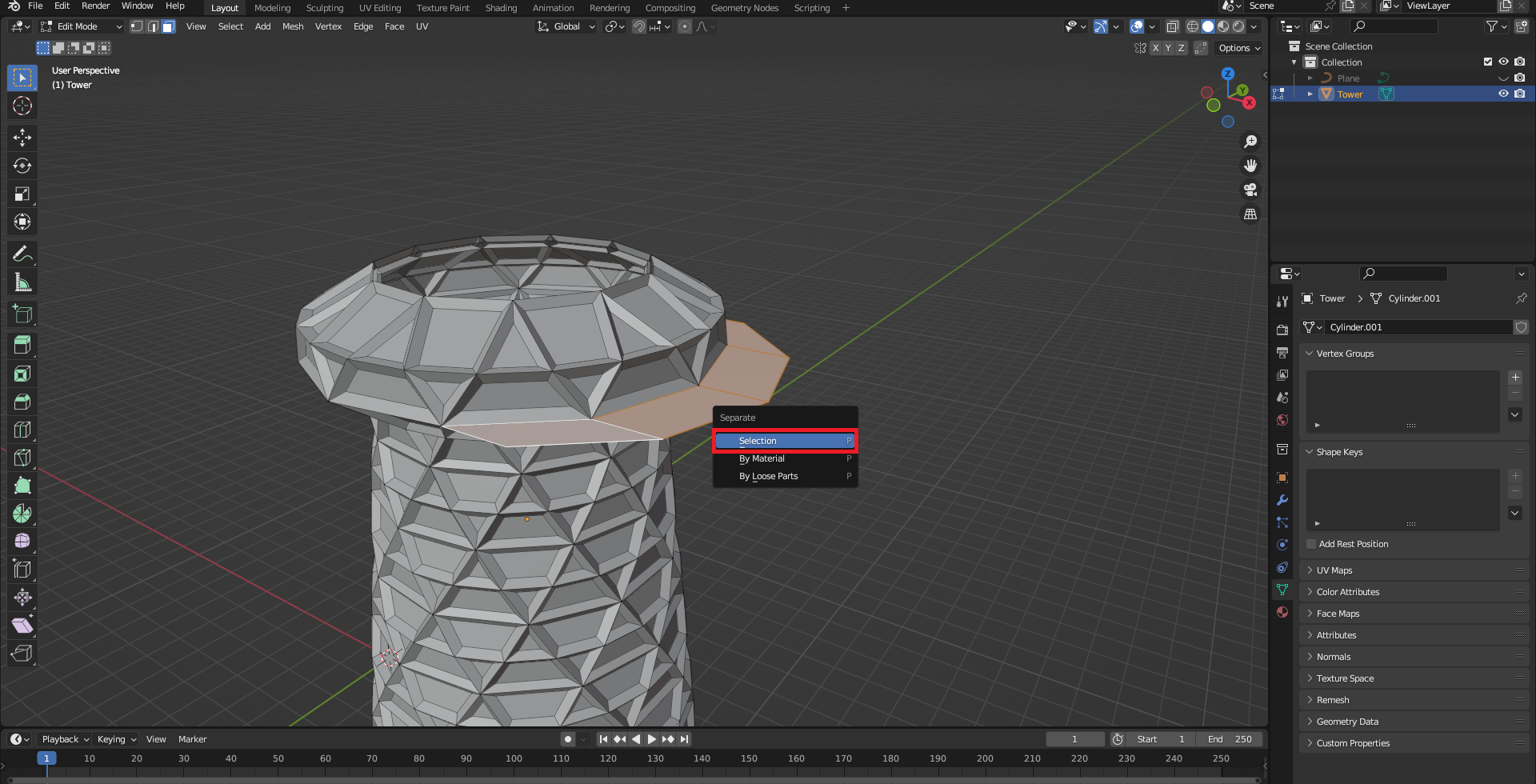Activate the Smooth tool

22,542
